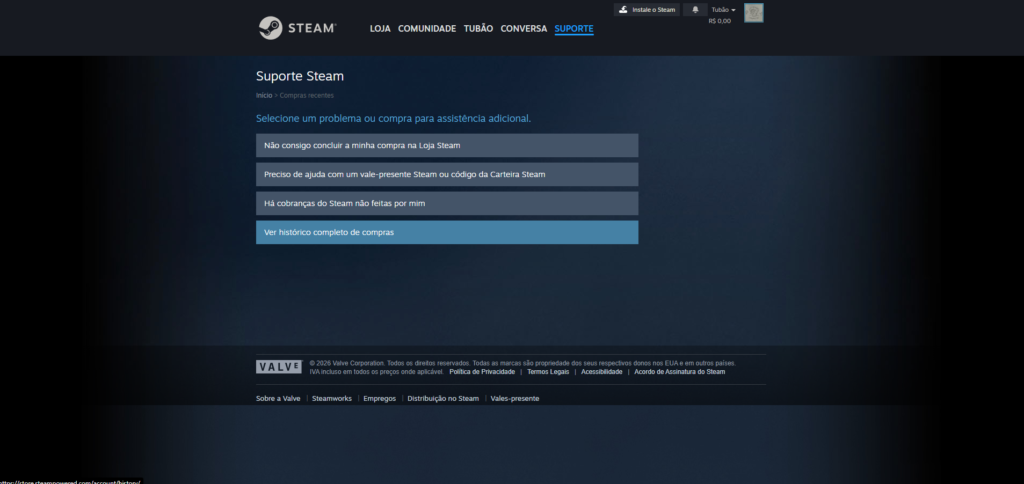Go to CONVERSA in the header
The image size is (1024, 484).
coord(524,29)
